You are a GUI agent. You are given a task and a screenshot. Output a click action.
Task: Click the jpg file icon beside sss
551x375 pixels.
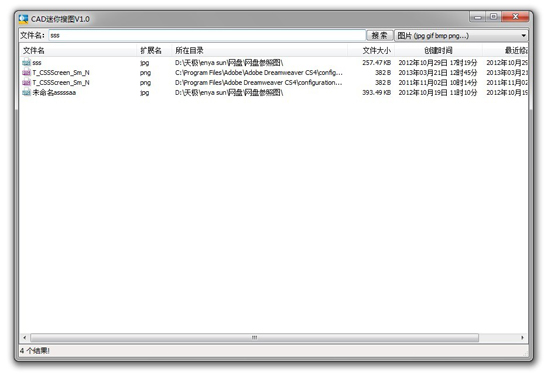coord(26,63)
